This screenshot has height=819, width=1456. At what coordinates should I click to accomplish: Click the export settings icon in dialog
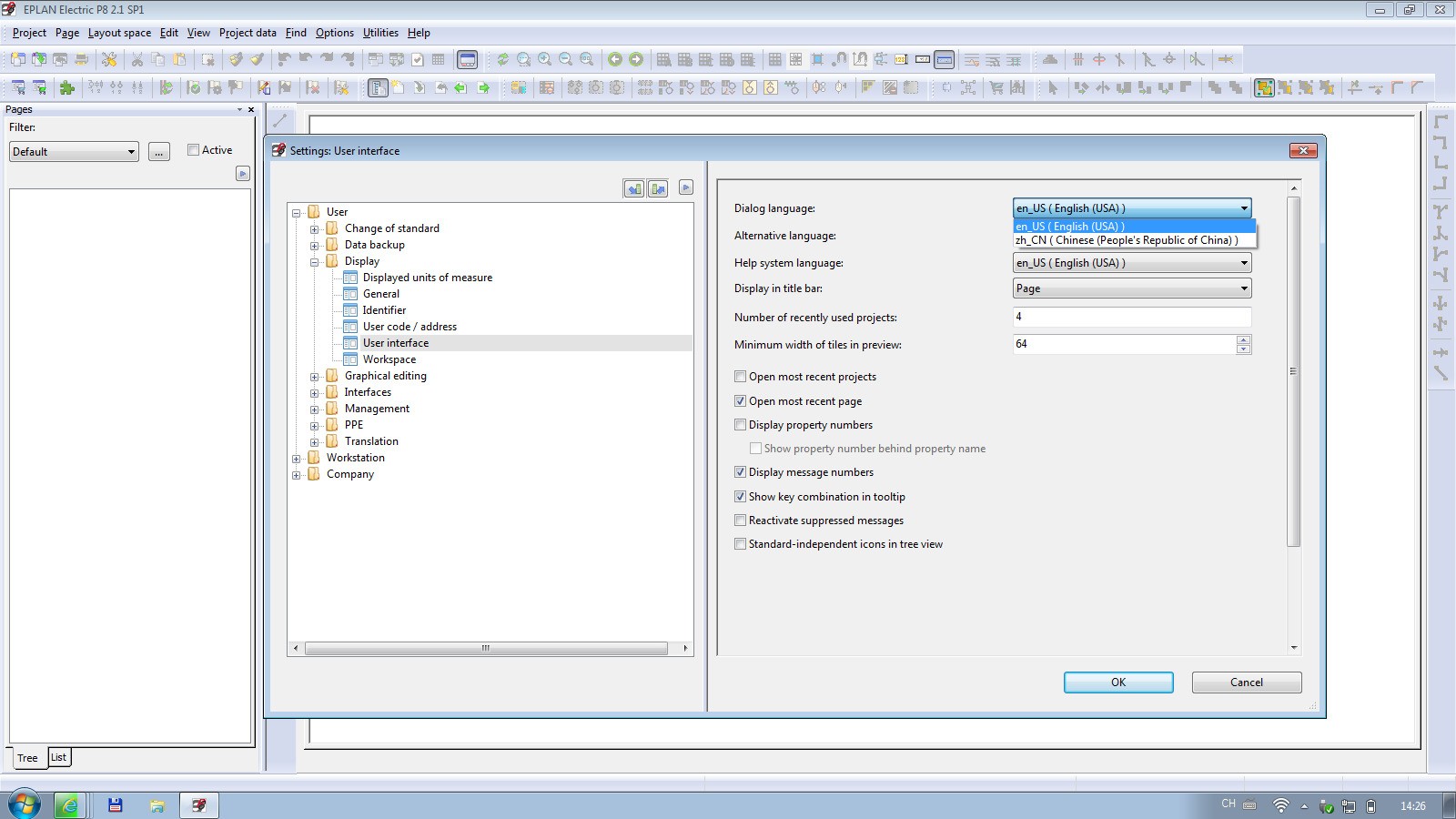(658, 188)
